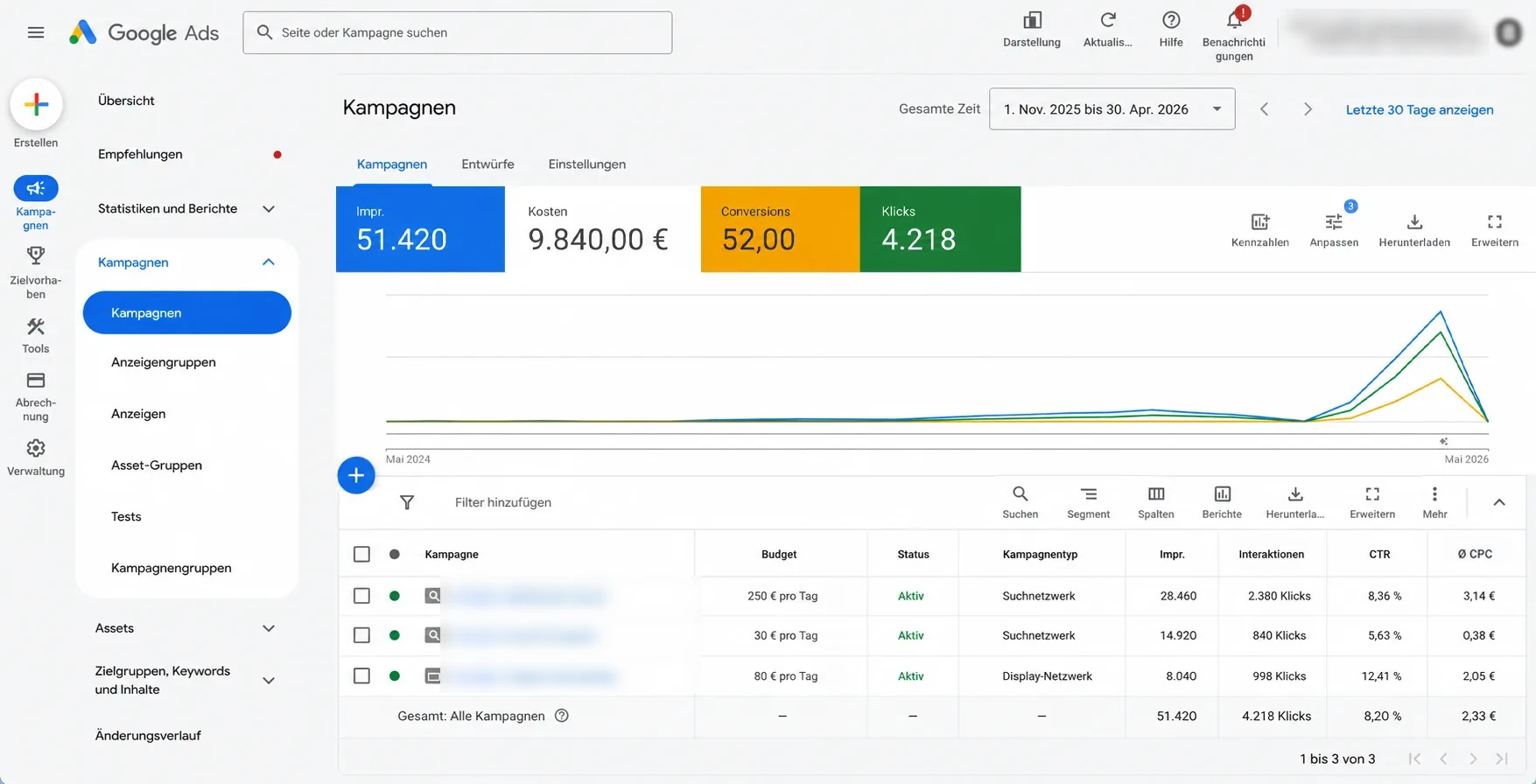Open Asset-Gruppen in sidebar
This screenshot has height=784, width=1536.
click(157, 465)
